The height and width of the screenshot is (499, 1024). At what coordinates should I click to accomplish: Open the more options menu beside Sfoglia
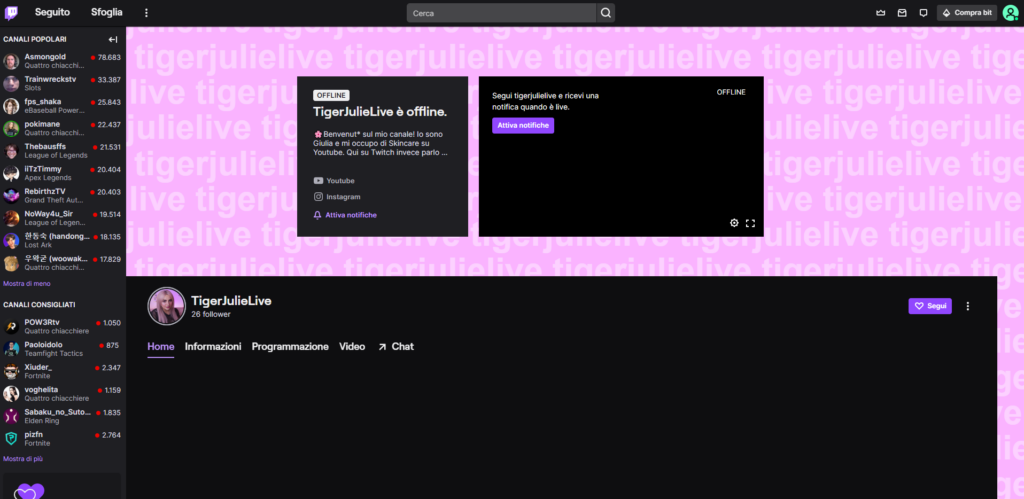pyautogui.click(x=146, y=12)
